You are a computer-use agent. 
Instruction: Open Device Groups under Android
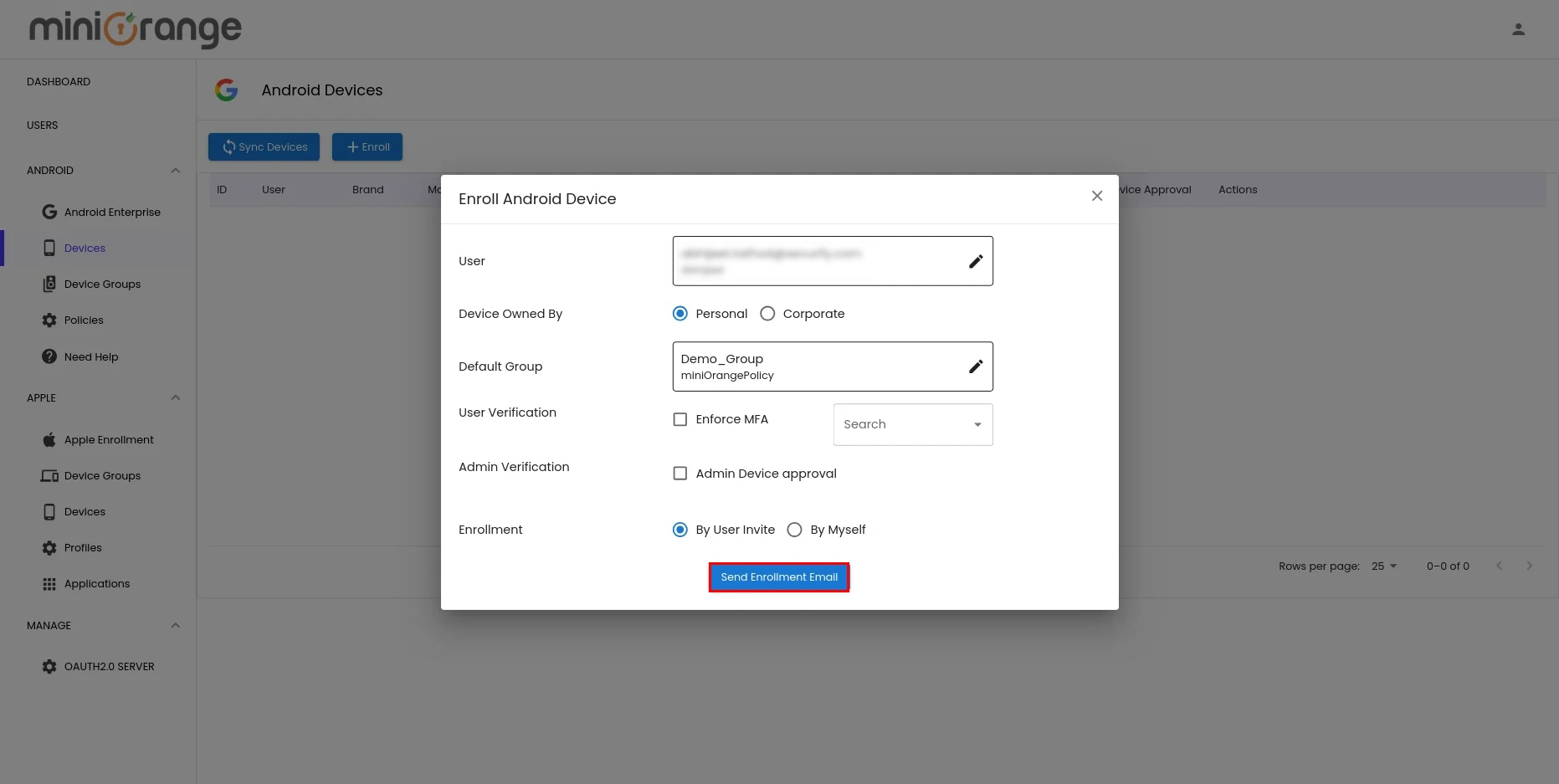click(x=102, y=284)
